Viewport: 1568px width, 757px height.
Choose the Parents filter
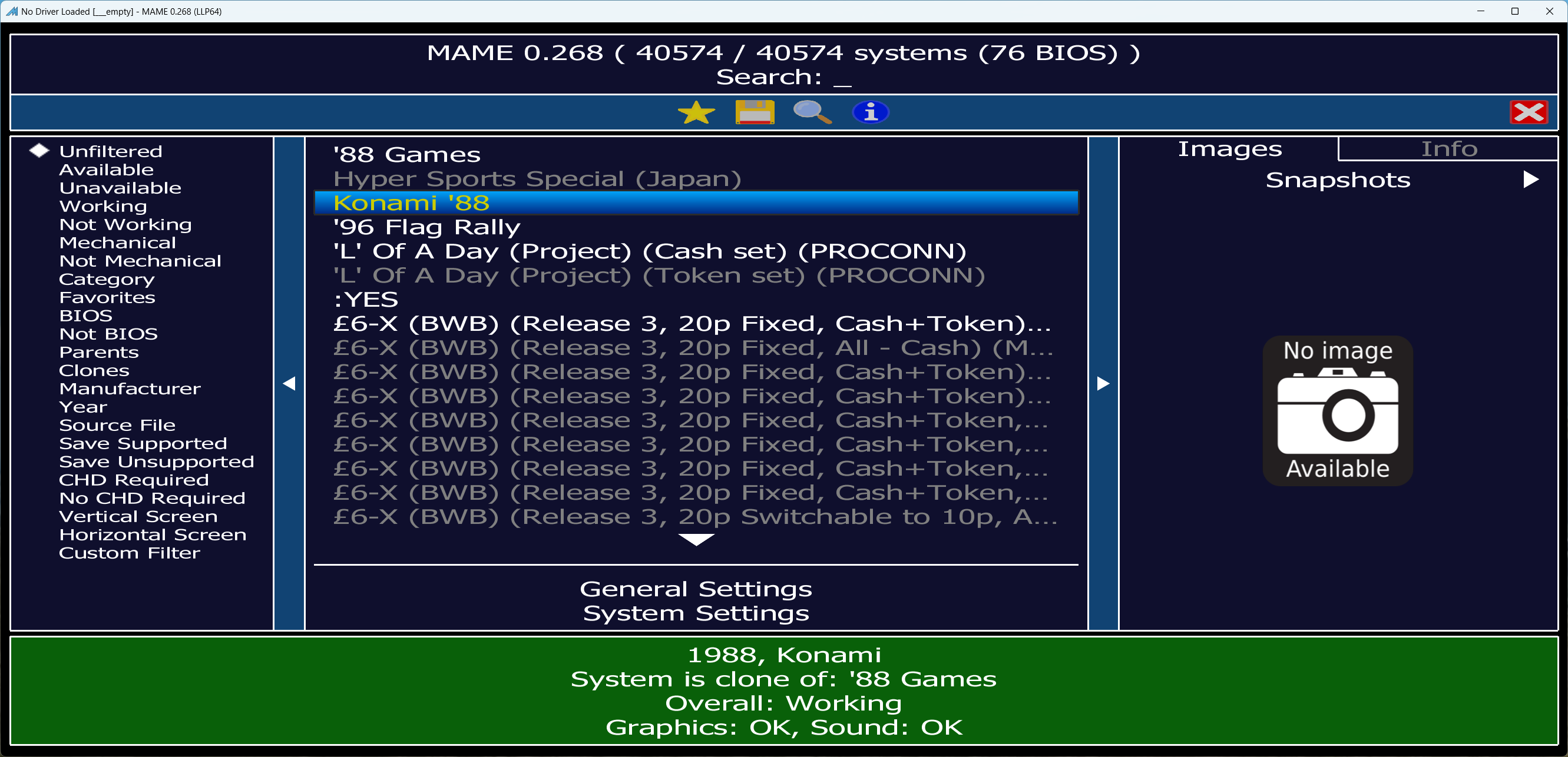tap(99, 353)
